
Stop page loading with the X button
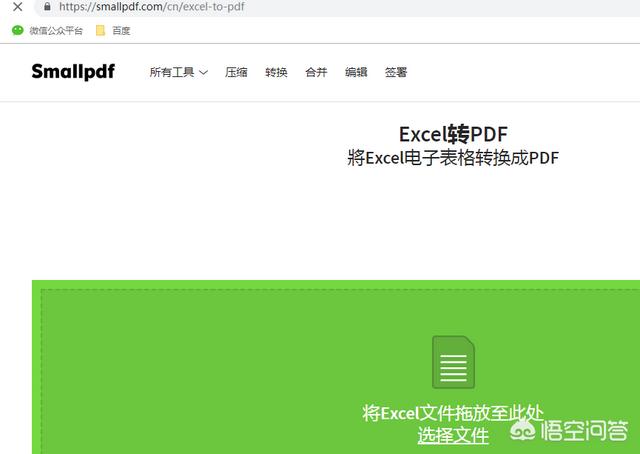18,7
